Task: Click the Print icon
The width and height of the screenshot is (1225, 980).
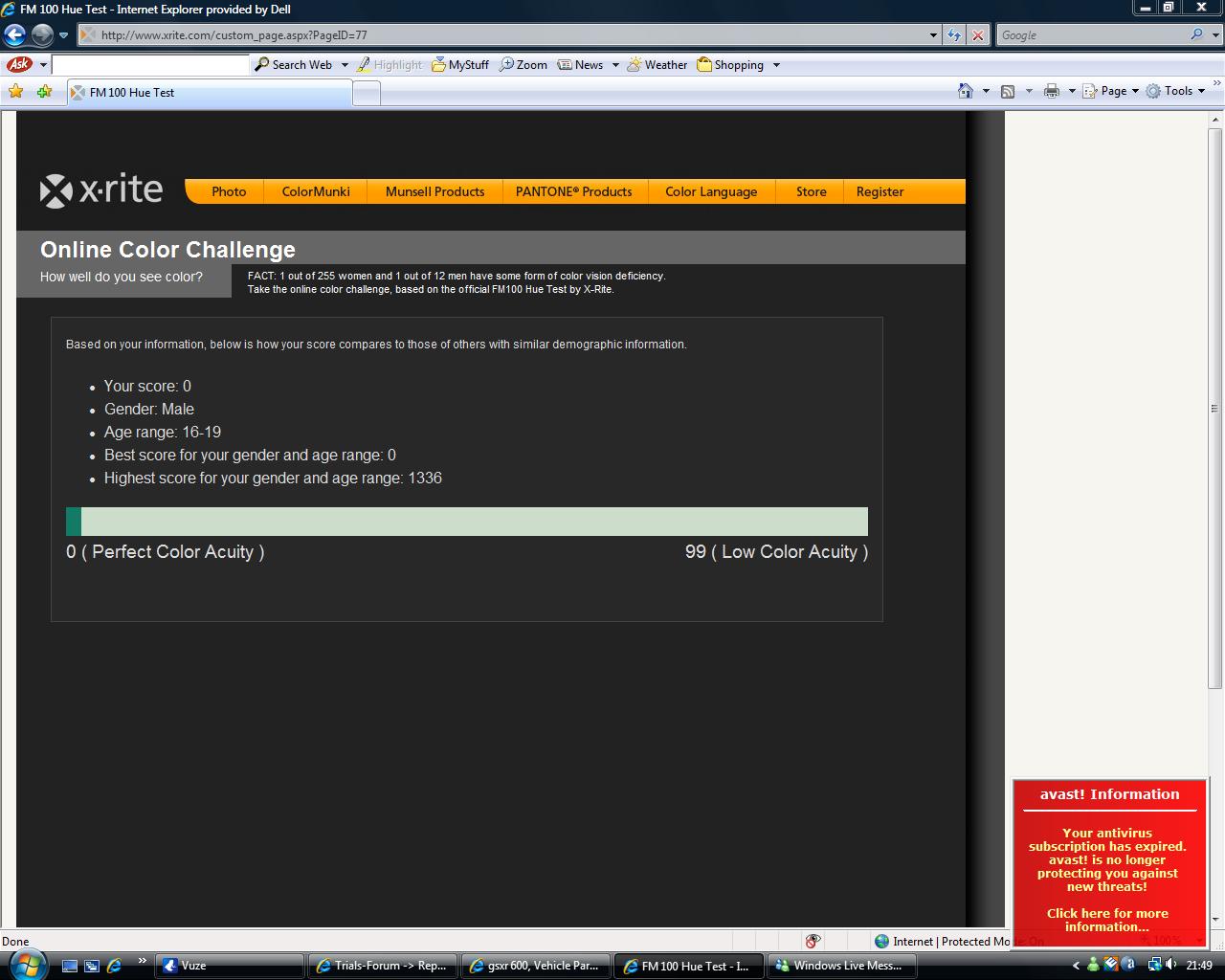Action: point(1052,91)
